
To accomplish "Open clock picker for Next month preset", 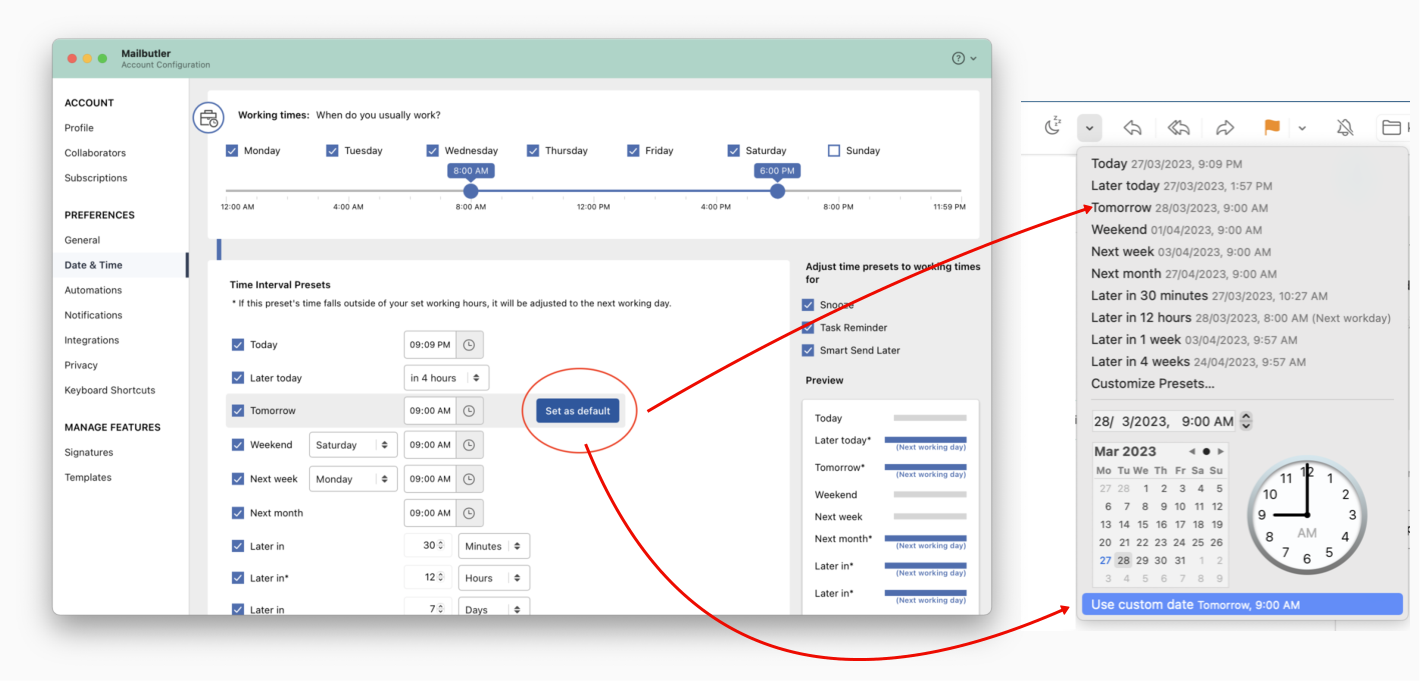I will click(469, 513).
